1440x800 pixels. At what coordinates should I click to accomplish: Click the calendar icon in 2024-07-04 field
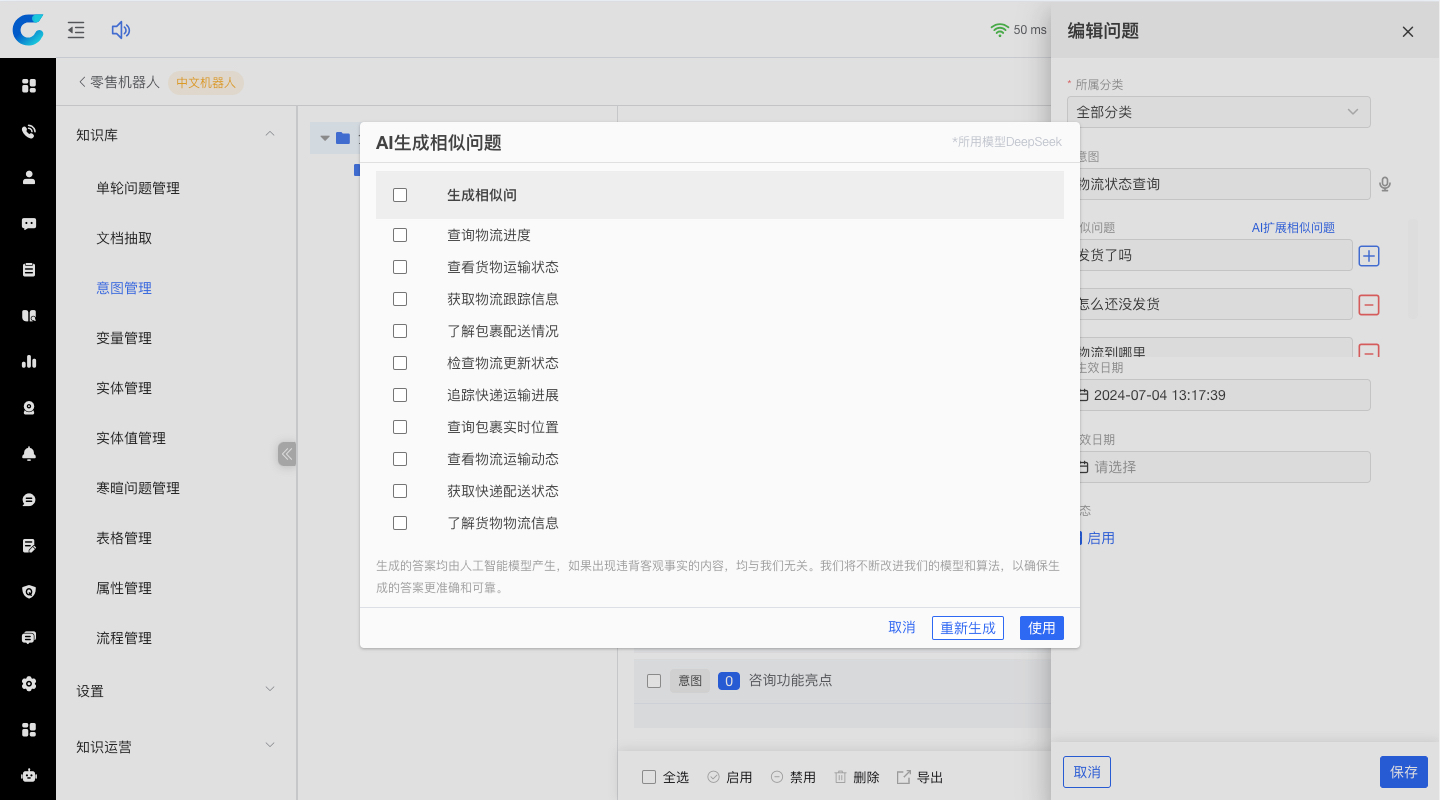(1083, 395)
